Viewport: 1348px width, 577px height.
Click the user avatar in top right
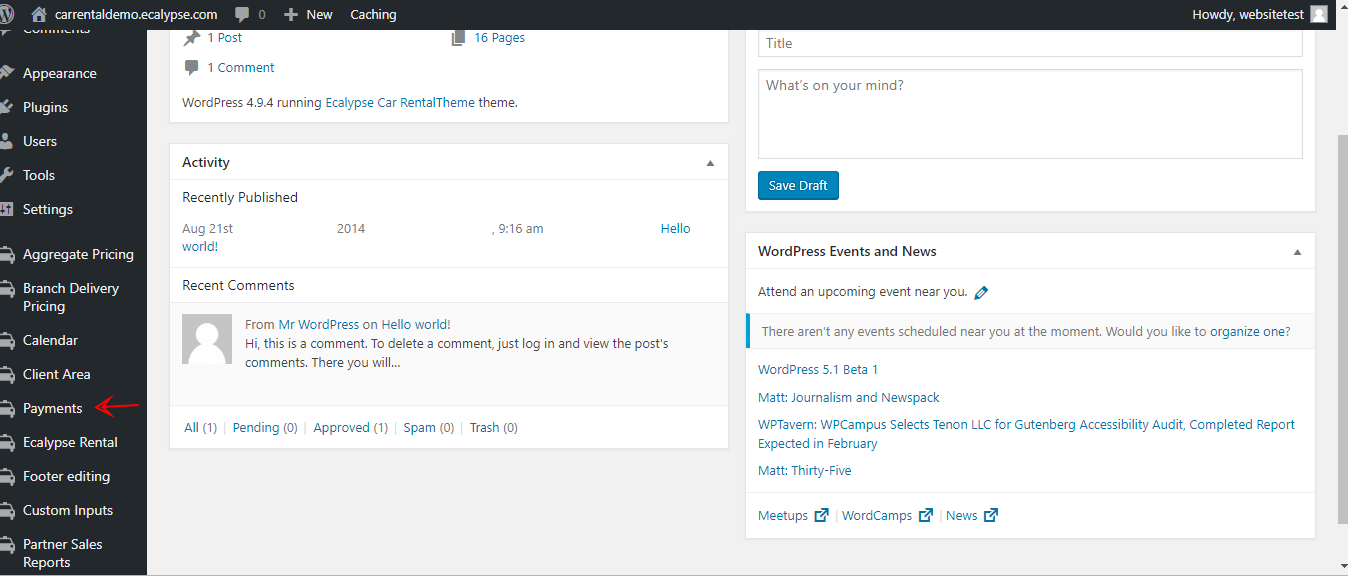1319,14
